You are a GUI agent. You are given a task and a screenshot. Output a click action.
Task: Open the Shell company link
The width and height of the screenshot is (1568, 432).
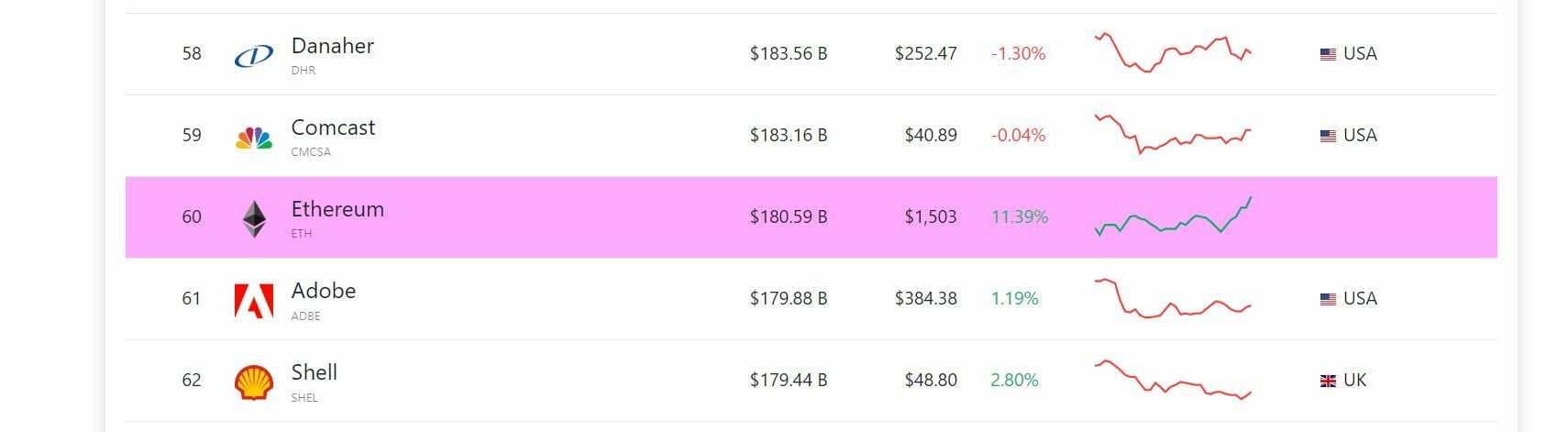tap(314, 372)
